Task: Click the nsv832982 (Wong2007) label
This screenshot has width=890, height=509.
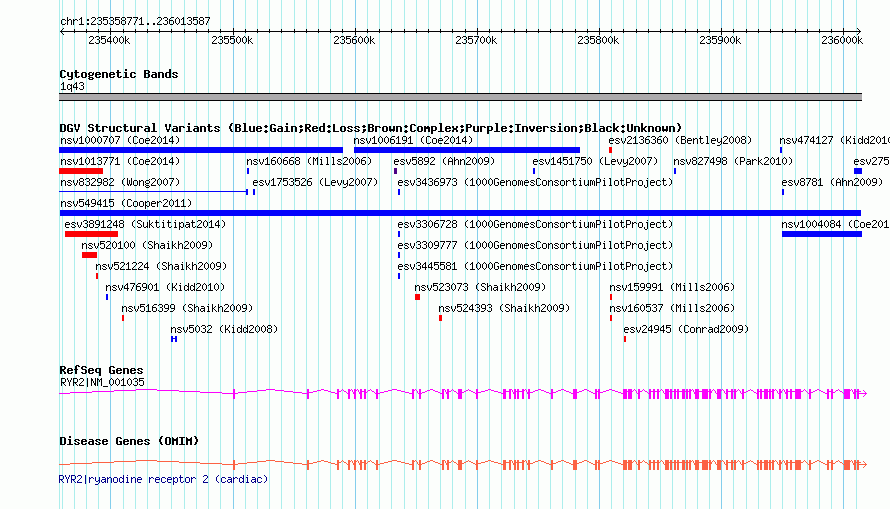Action: [120, 182]
